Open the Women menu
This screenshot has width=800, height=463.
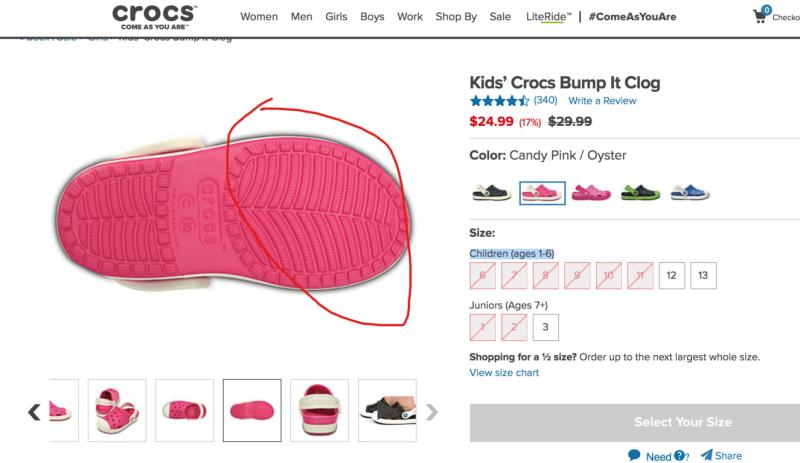pyautogui.click(x=259, y=17)
